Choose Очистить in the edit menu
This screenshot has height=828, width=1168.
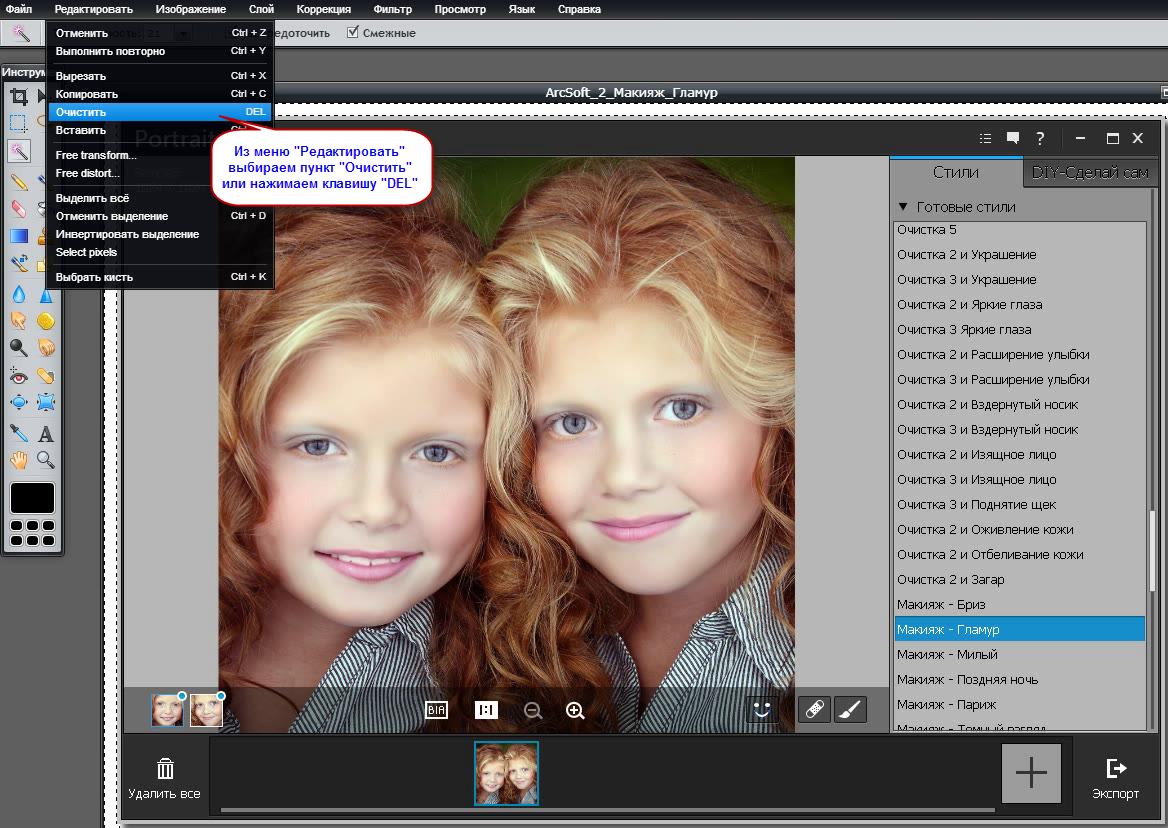[160, 112]
